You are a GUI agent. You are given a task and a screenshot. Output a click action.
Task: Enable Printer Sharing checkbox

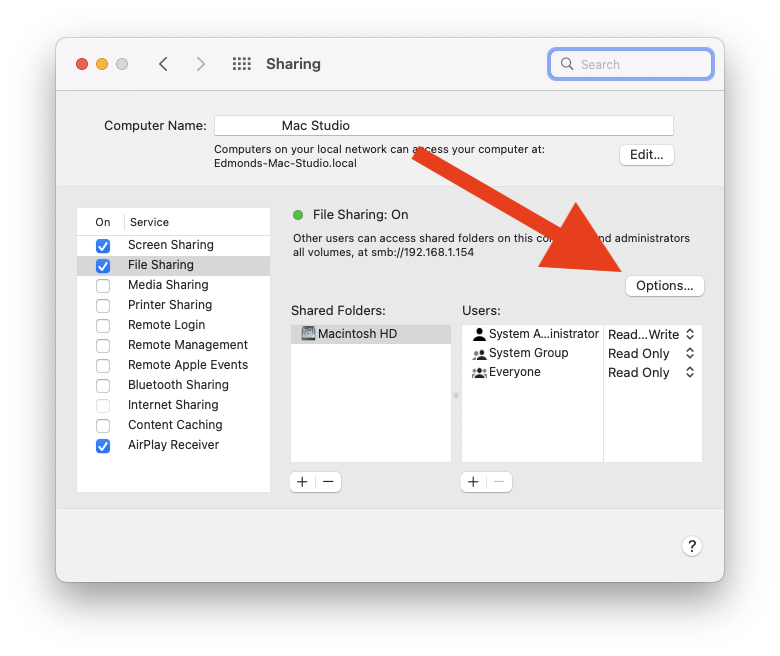pos(103,305)
